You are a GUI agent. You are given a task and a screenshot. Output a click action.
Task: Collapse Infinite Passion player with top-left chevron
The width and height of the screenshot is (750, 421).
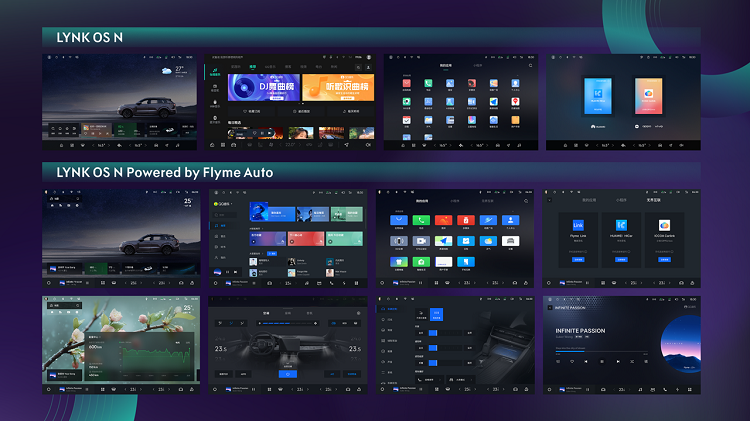pyautogui.click(x=550, y=308)
